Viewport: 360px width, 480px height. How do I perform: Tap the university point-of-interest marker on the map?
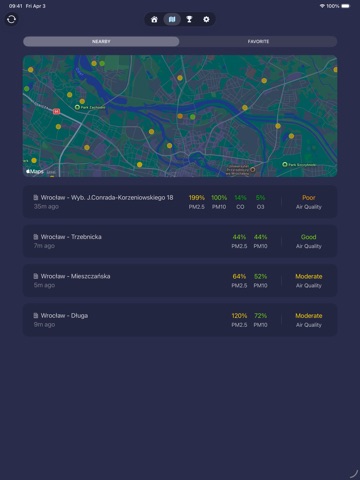[253, 169]
